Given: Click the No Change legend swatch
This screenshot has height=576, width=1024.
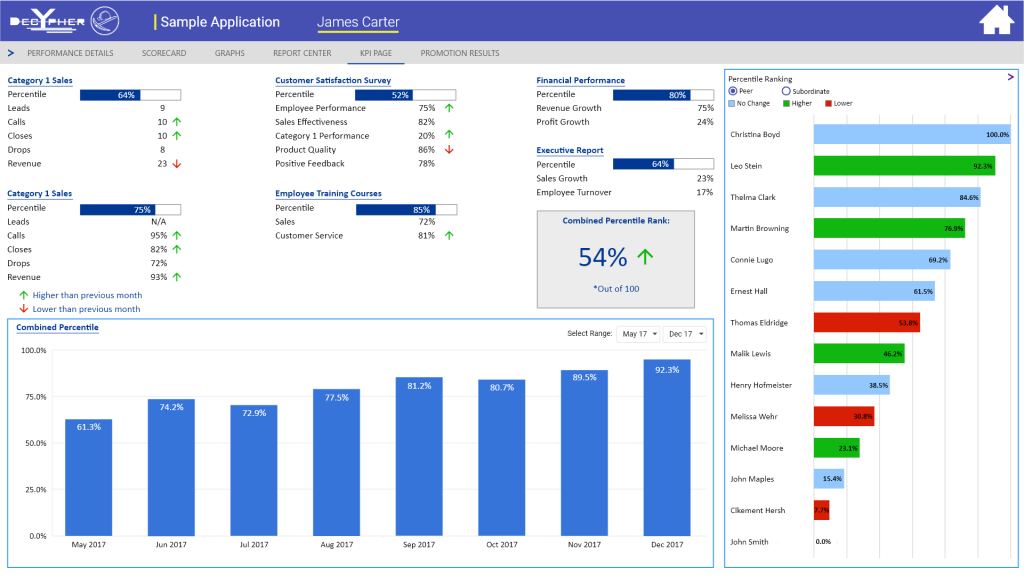Looking at the screenshot, I should tap(732, 103).
